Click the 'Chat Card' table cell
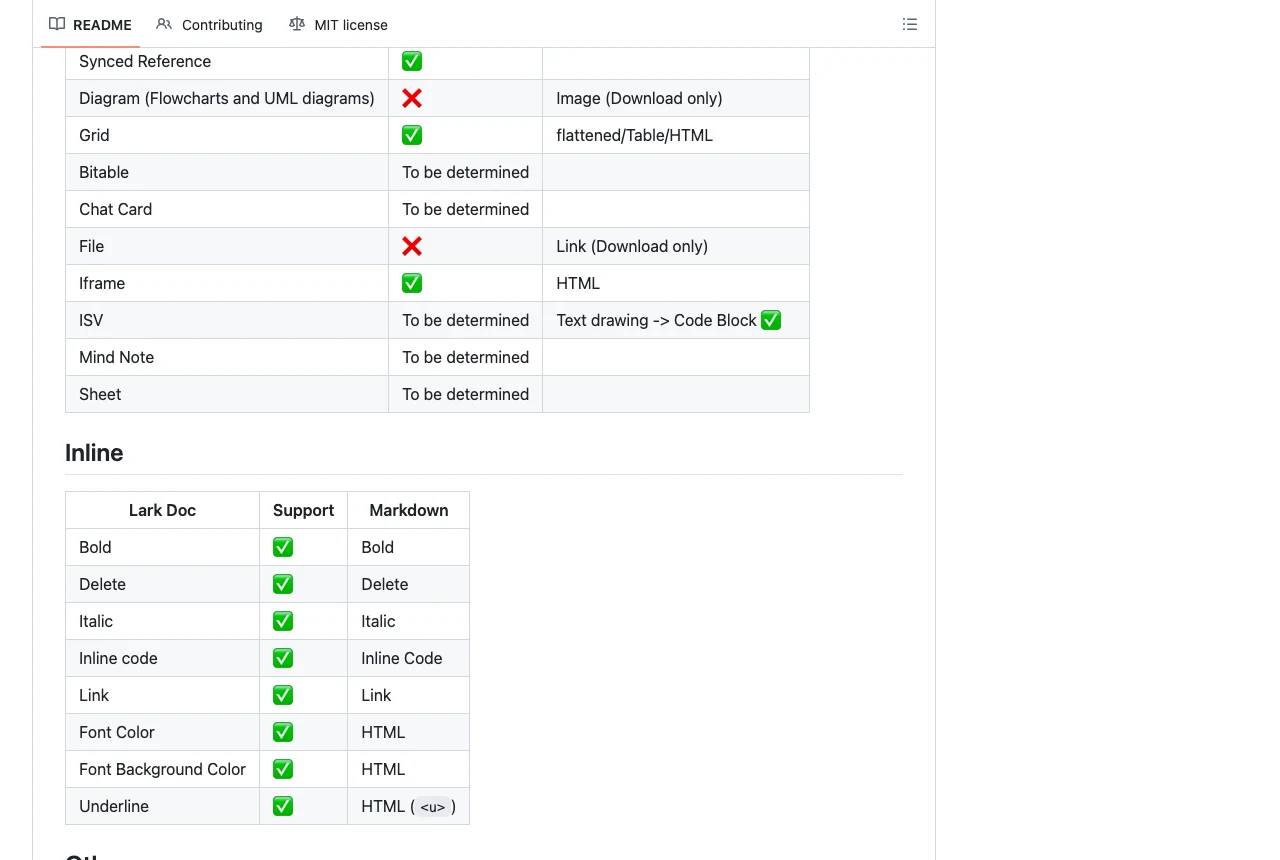Viewport: 1280px width, 860px height. tap(227, 209)
